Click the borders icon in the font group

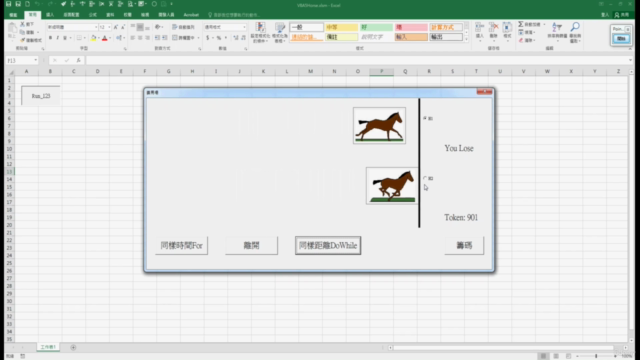[x=79, y=38]
